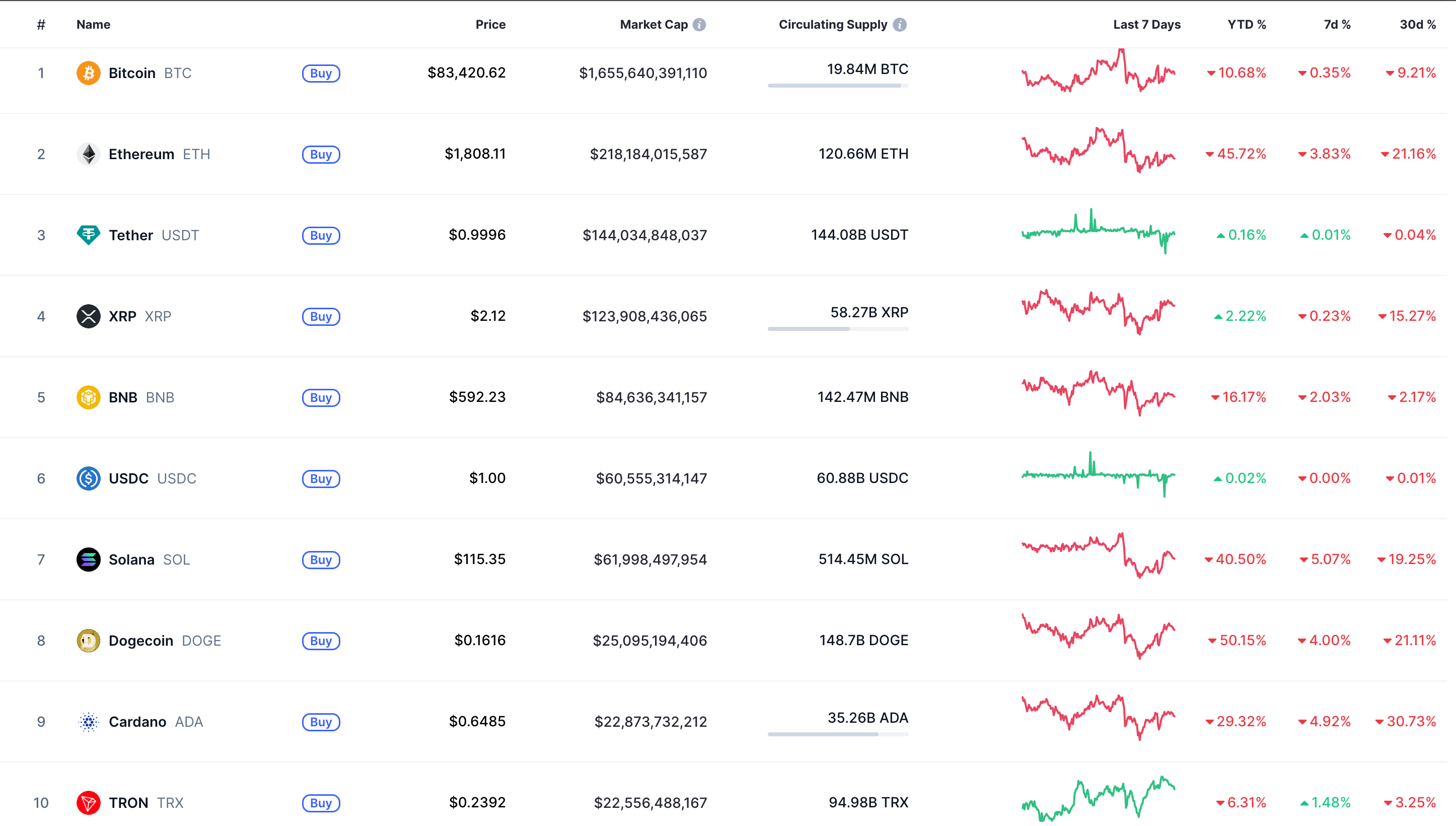Sort by the Name column header
1456x826 pixels.
[94, 25]
